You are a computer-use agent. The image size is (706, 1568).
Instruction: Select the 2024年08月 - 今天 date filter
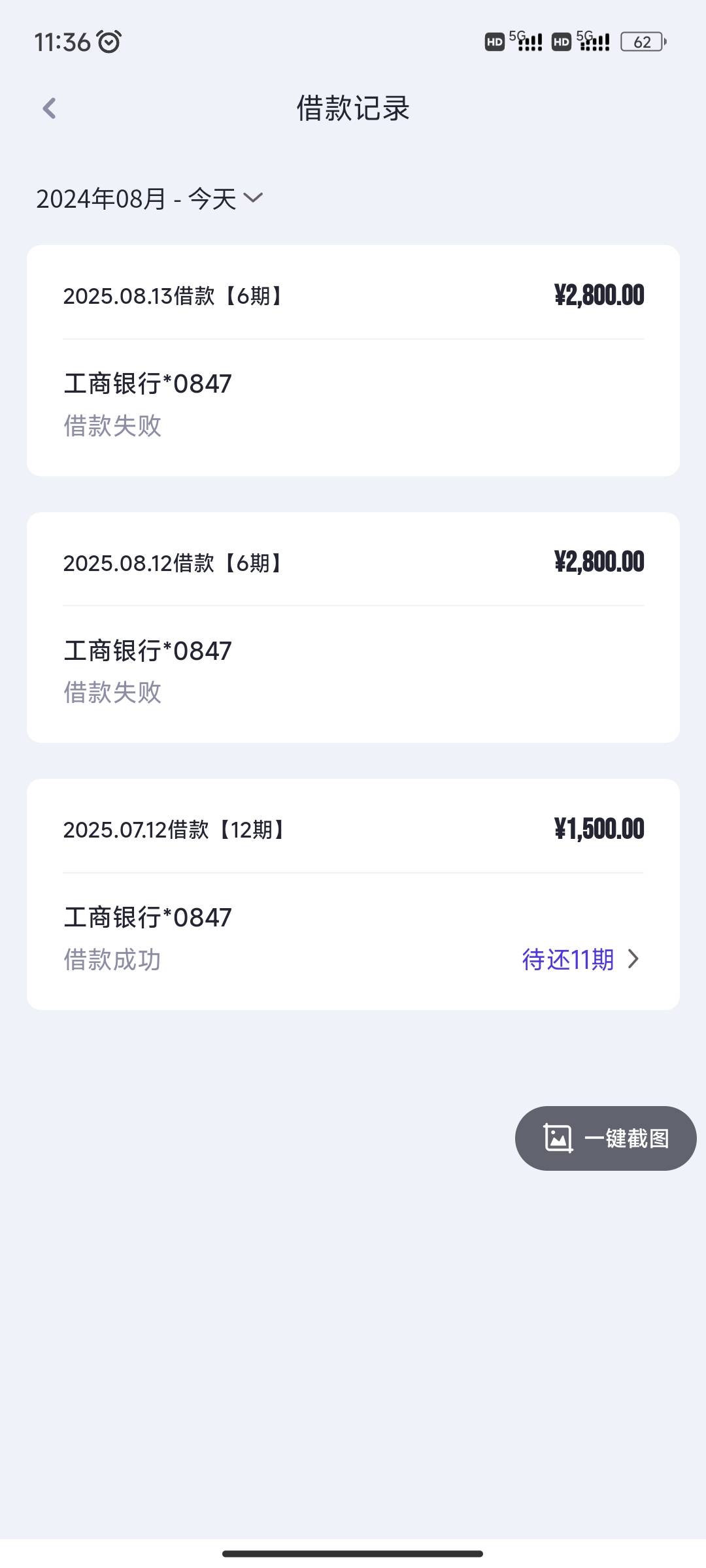click(150, 199)
